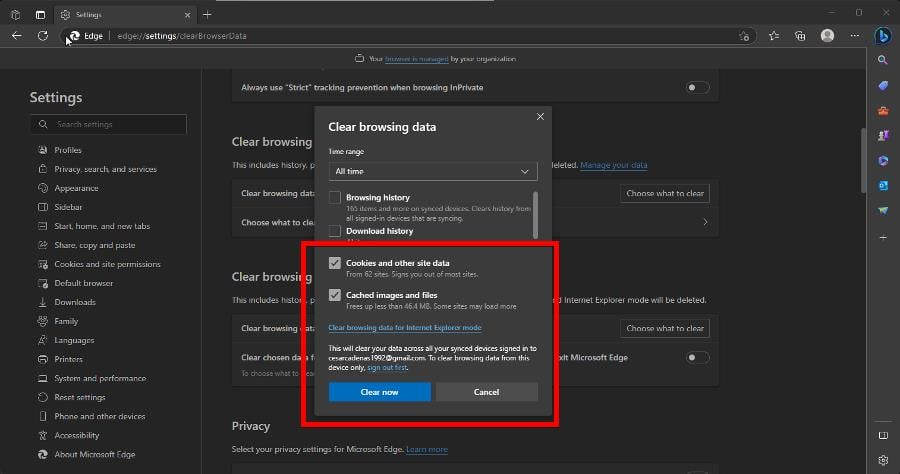Uncheck Cookies and other site data
The image size is (900, 474).
point(335,263)
